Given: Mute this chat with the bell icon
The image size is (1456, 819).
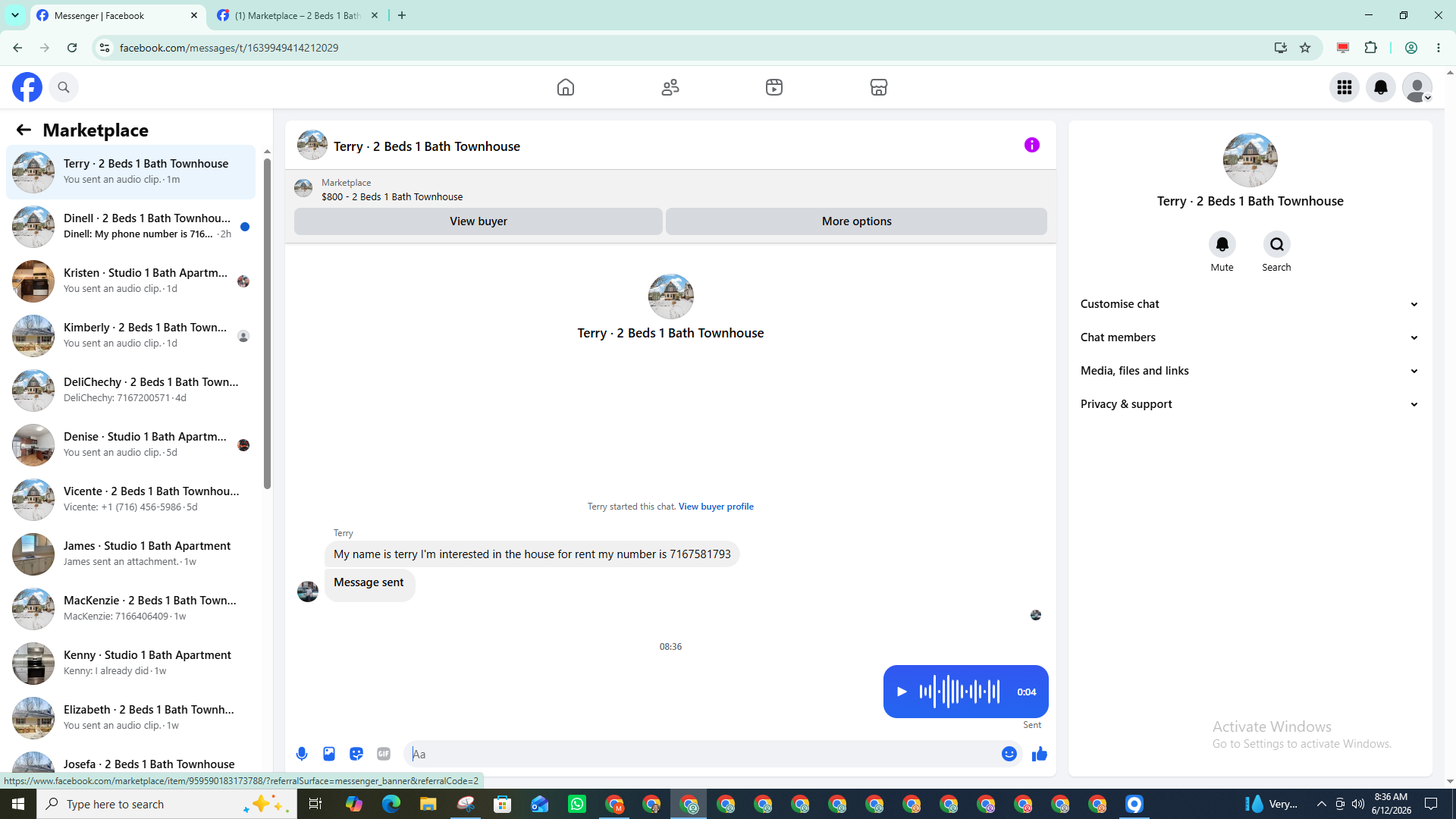Looking at the screenshot, I should pyautogui.click(x=1222, y=244).
